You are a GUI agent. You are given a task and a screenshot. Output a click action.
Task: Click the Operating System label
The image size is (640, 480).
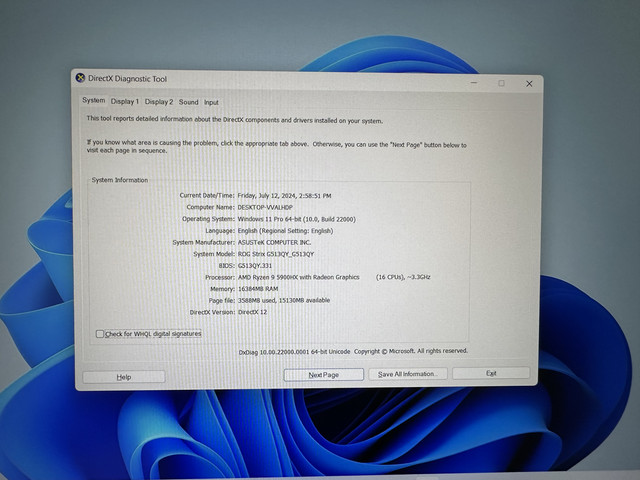tap(208, 219)
